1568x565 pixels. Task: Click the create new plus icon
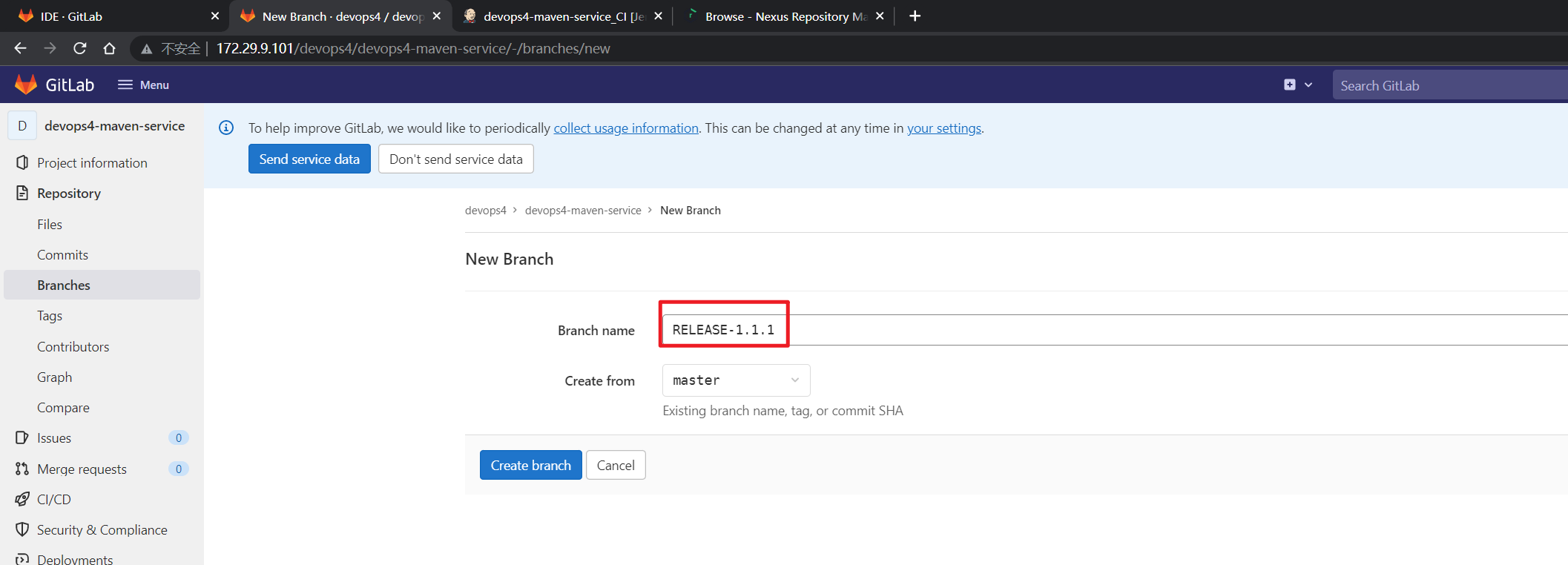tap(1290, 85)
